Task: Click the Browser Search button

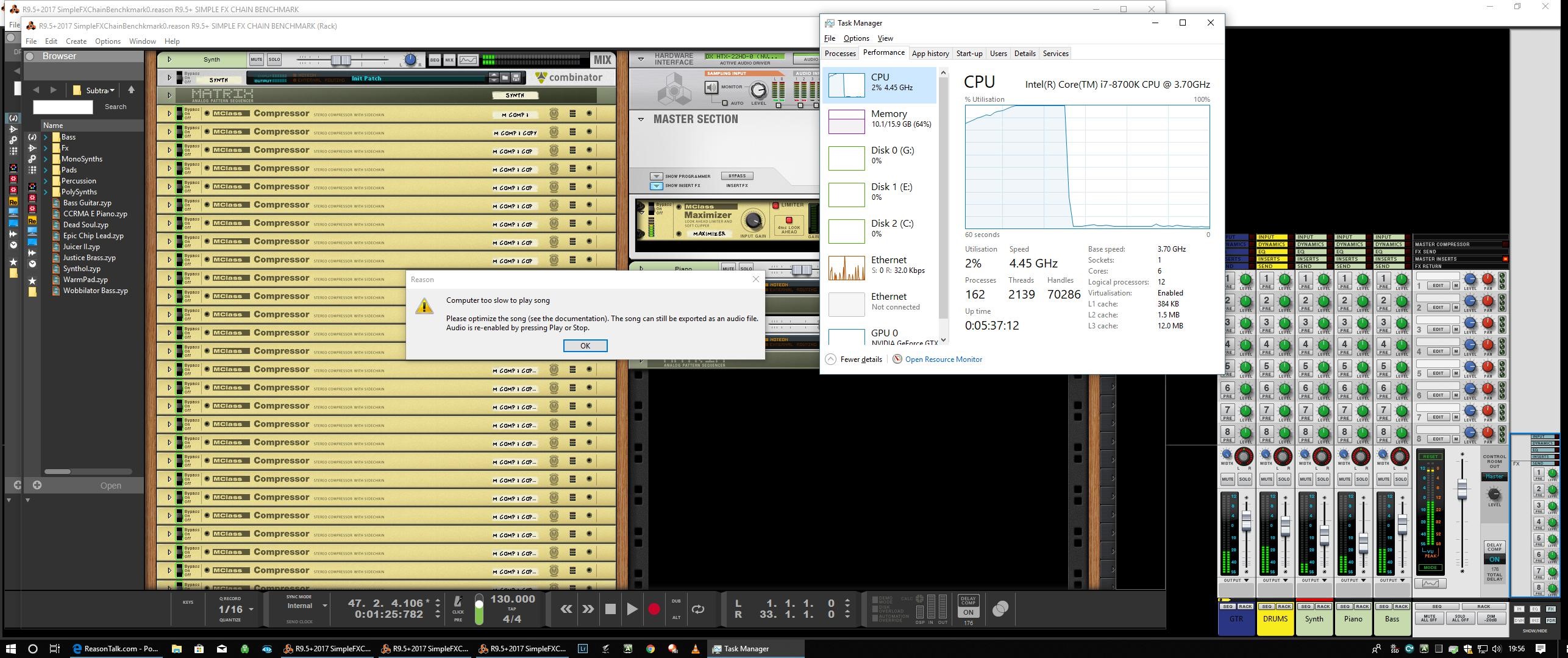Action: click(x=115, y=107)
